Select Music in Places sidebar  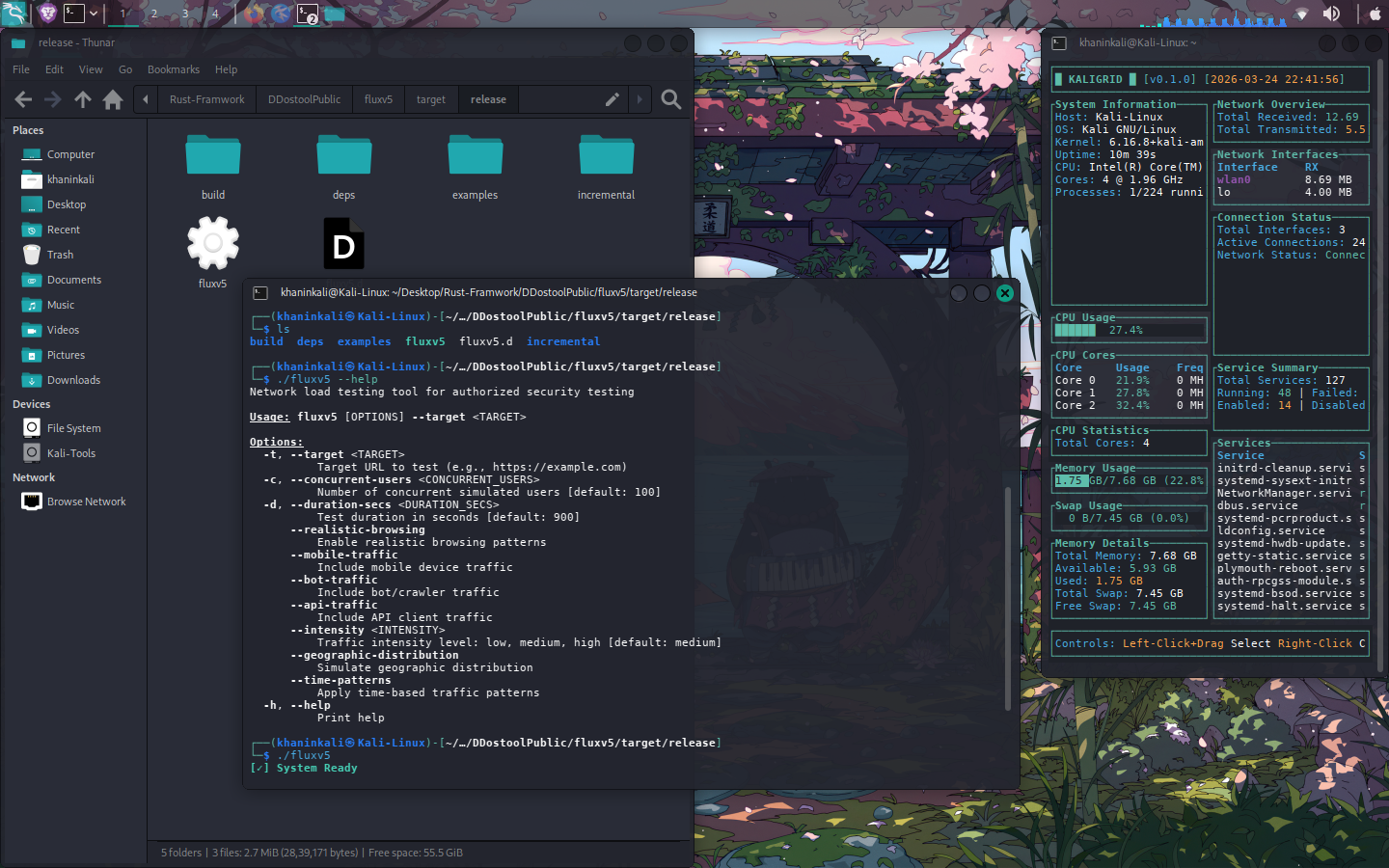click(x=73, y=305)
